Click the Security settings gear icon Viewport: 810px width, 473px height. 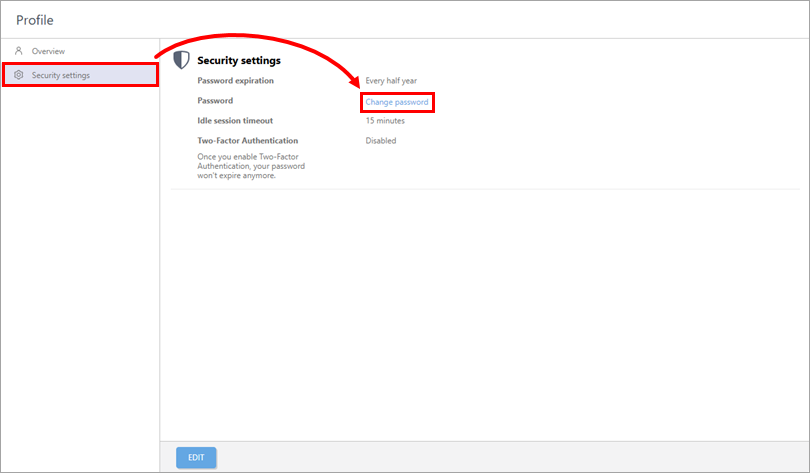pos(18,75)
